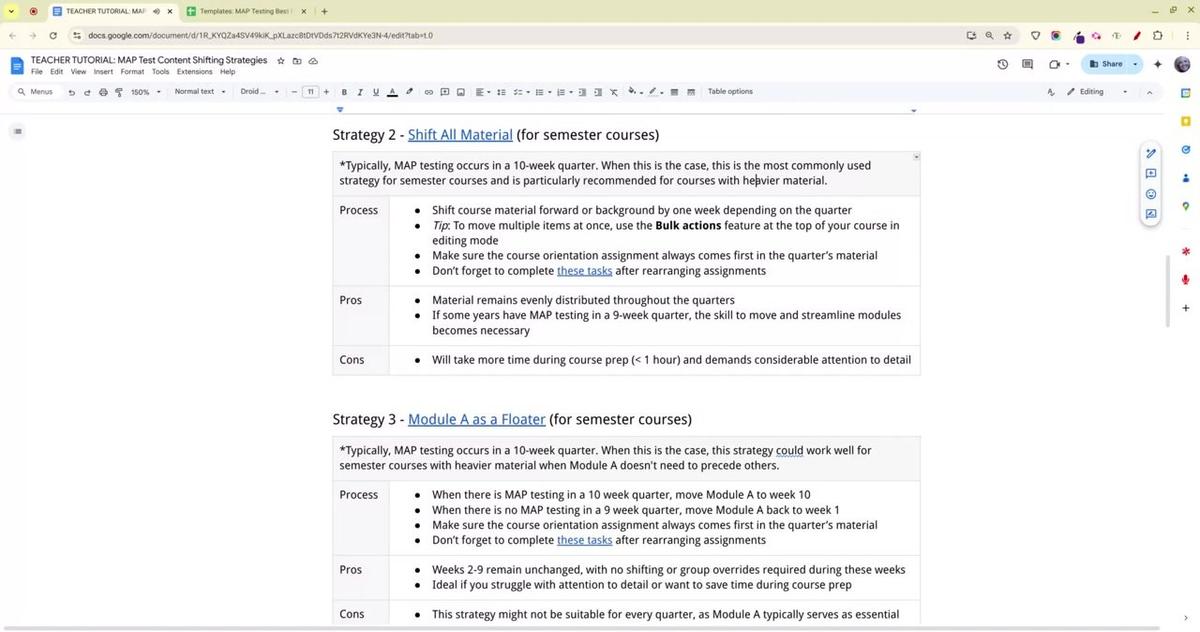Open the border width tool
The height and width of the screenshot is (632, 1200).
point(675,92)
